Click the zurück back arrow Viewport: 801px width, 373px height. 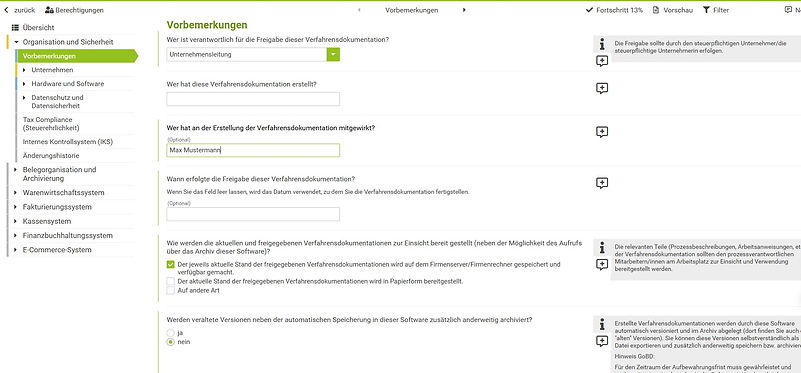7,10
